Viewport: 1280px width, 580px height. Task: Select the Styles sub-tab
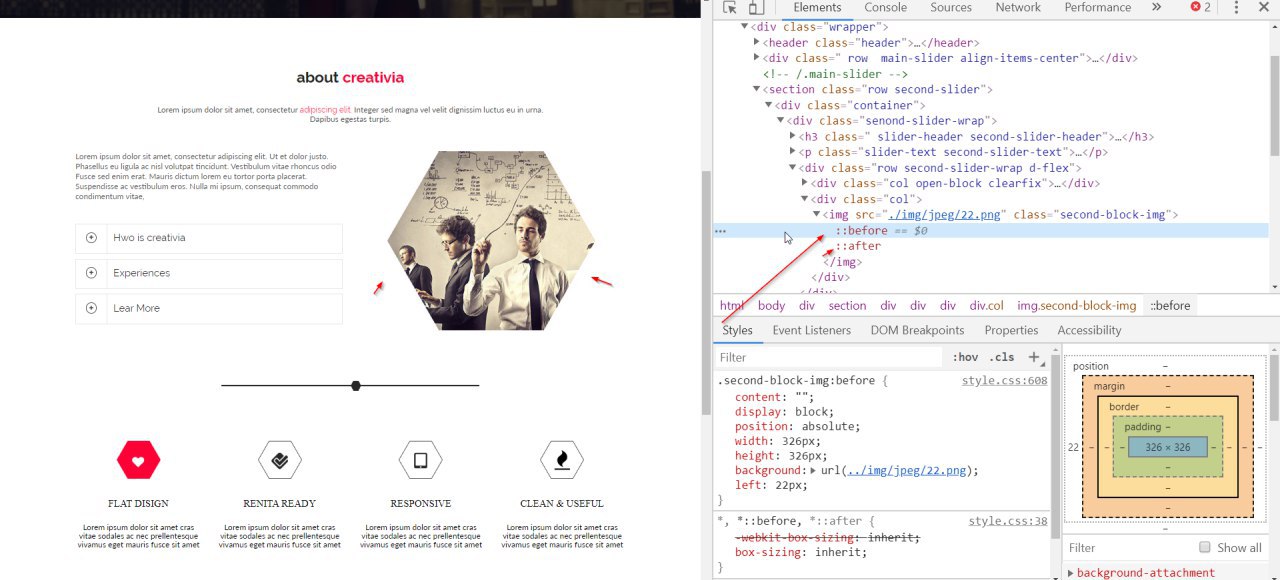[737, 330]
